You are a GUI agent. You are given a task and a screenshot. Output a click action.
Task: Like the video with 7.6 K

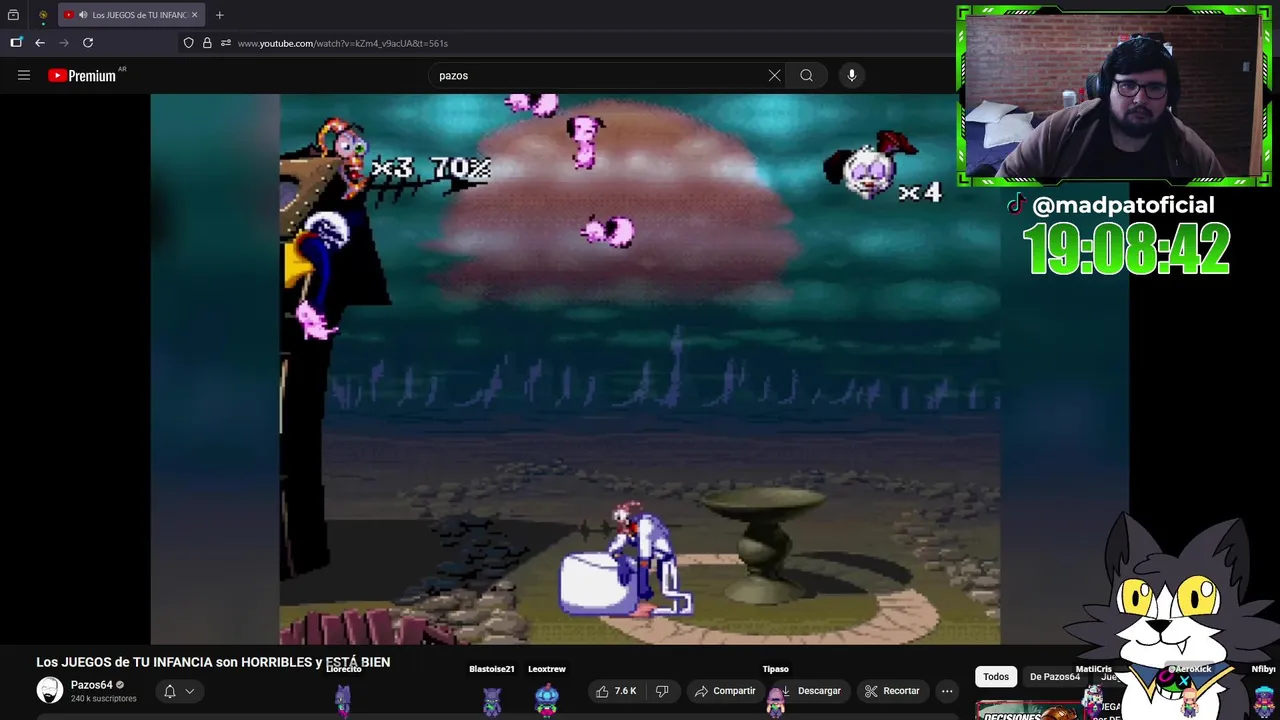(x=616, y=691)
